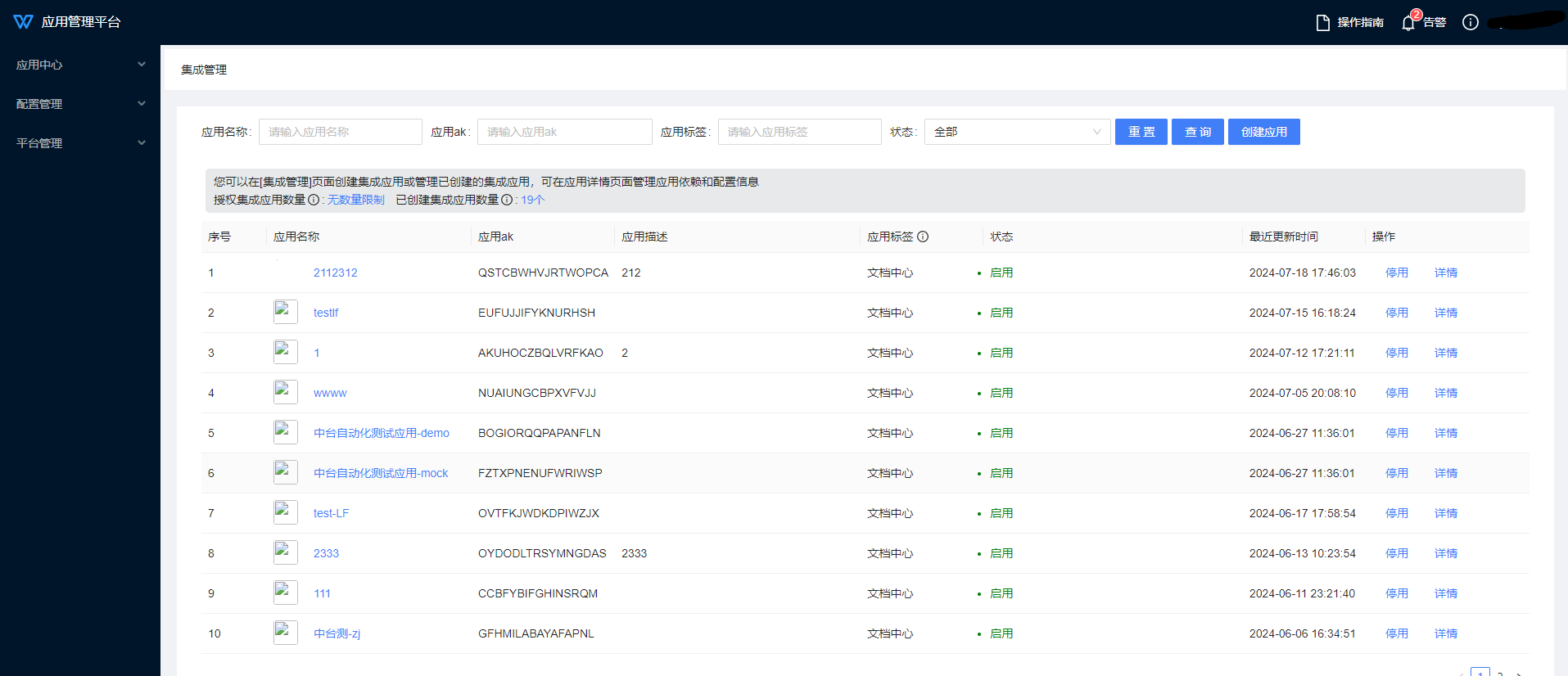1568x676 pixels.
Task: Open the 状态 dropdown showing 全部
Action: coord(1017,132)
